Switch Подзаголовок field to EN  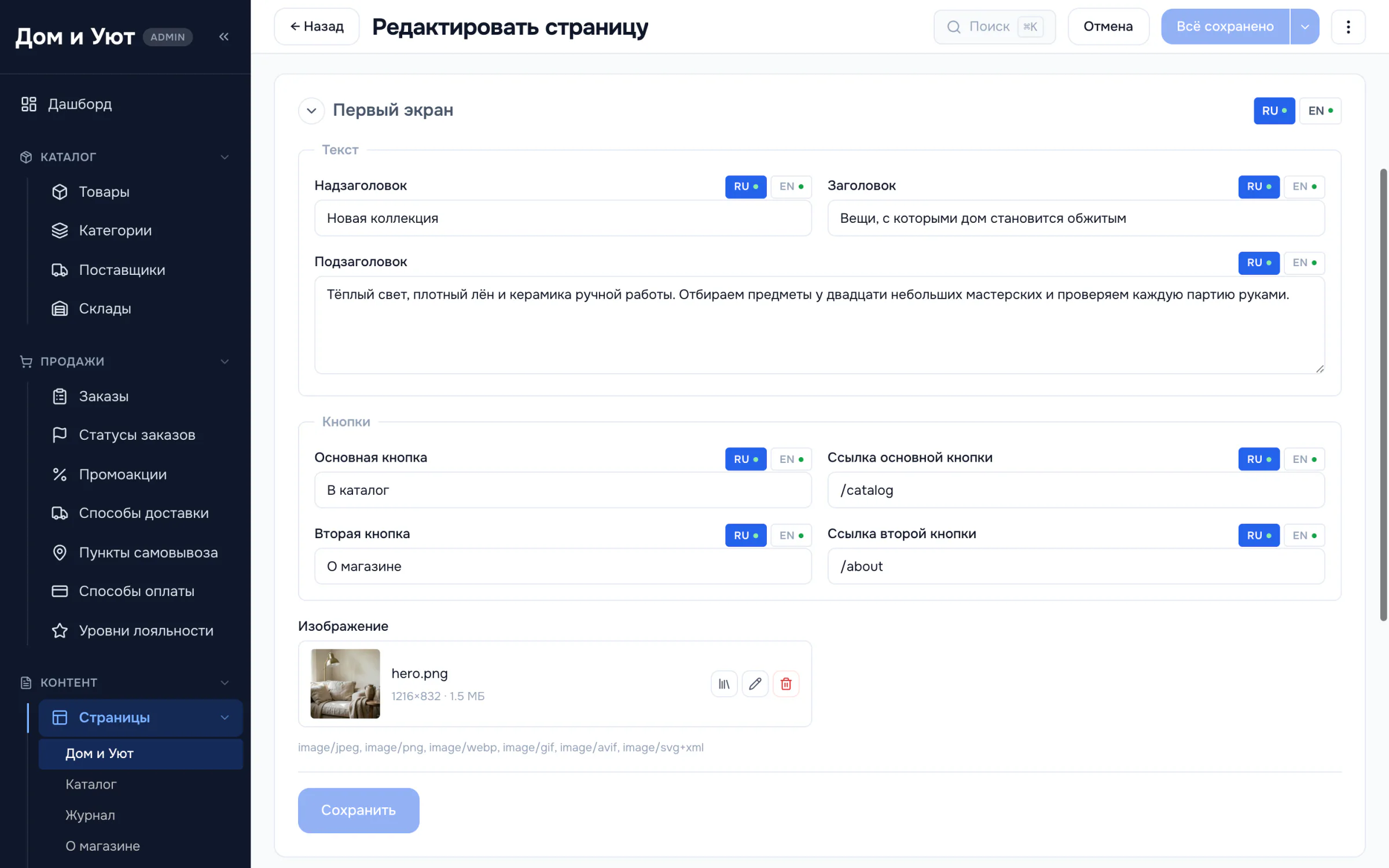[x=1305, y=263]
